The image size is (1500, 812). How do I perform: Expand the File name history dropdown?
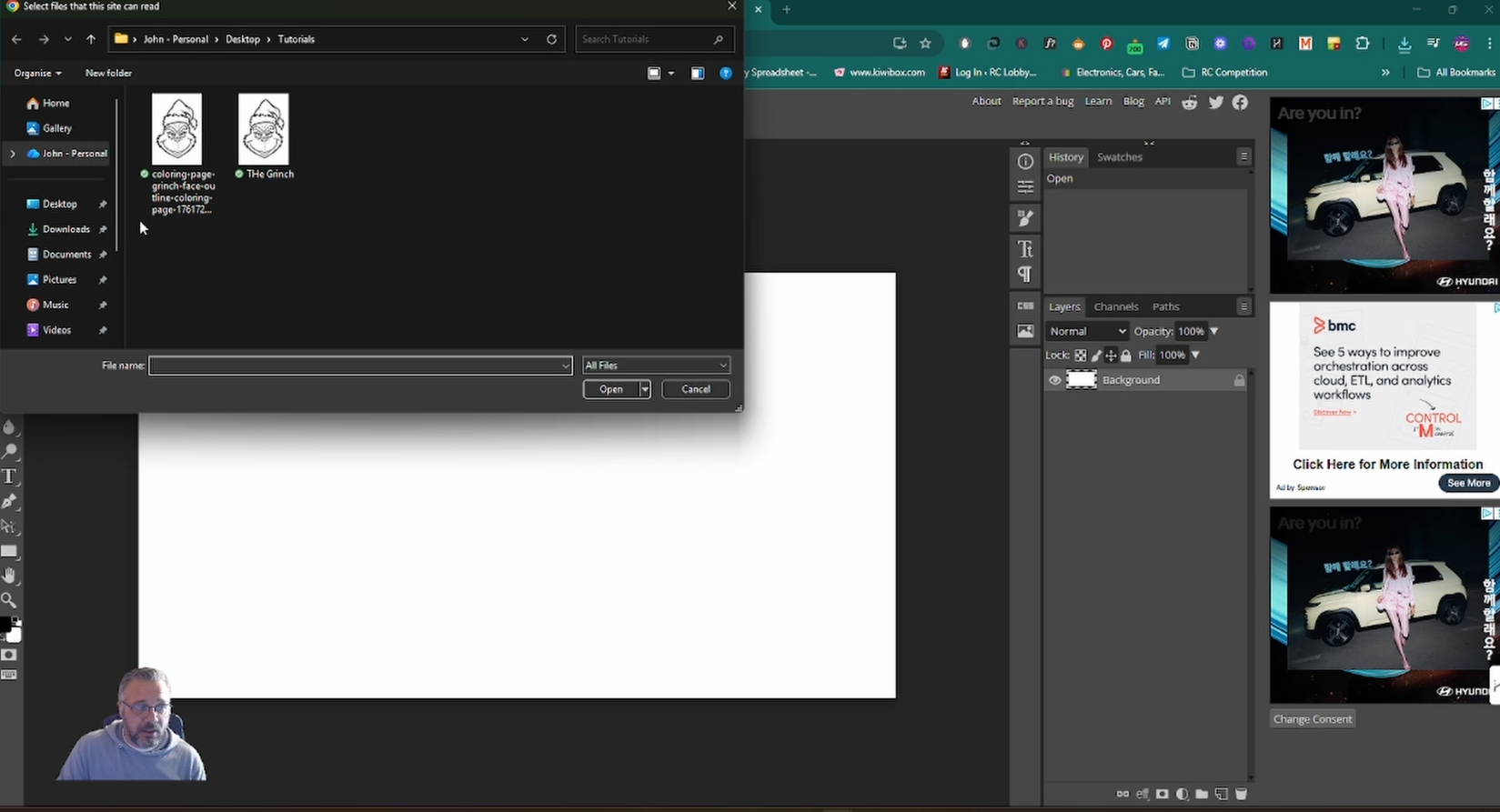(566, 366)
